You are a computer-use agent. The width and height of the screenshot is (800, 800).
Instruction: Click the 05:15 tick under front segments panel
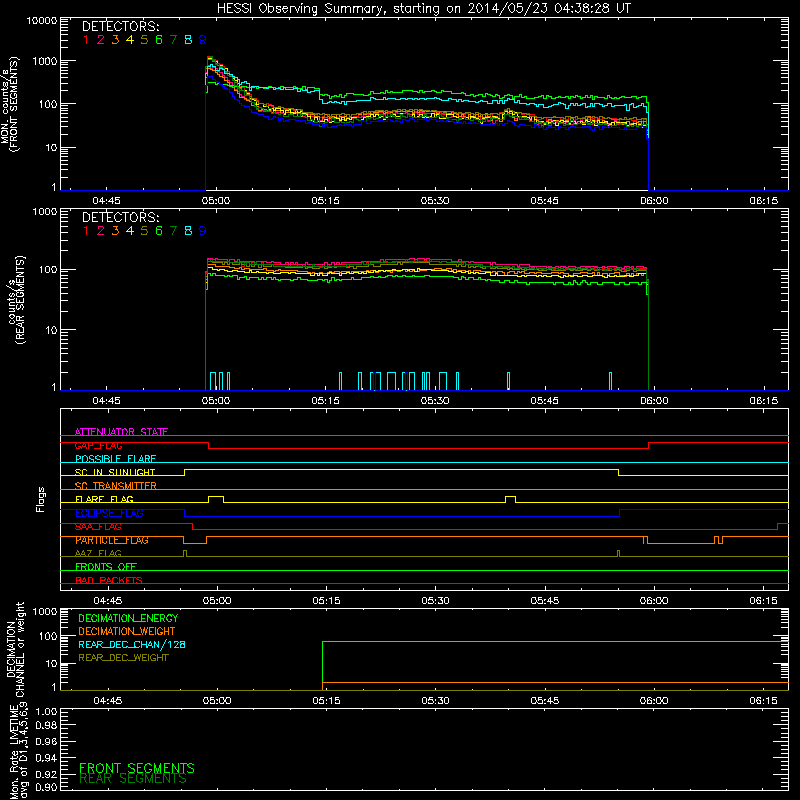[326, 201]
